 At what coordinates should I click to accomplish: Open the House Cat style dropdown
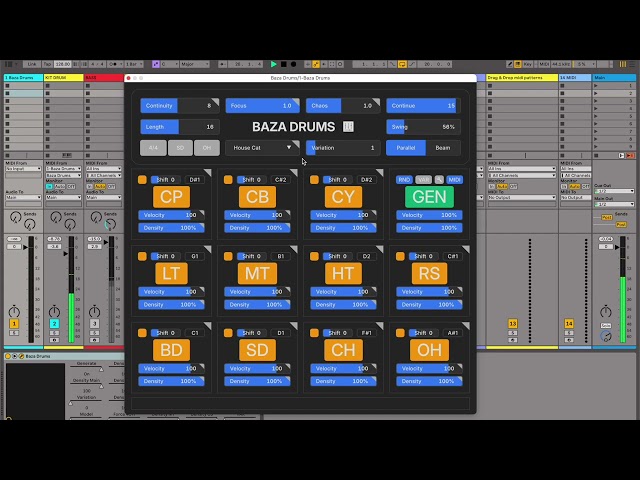point(262,148)
